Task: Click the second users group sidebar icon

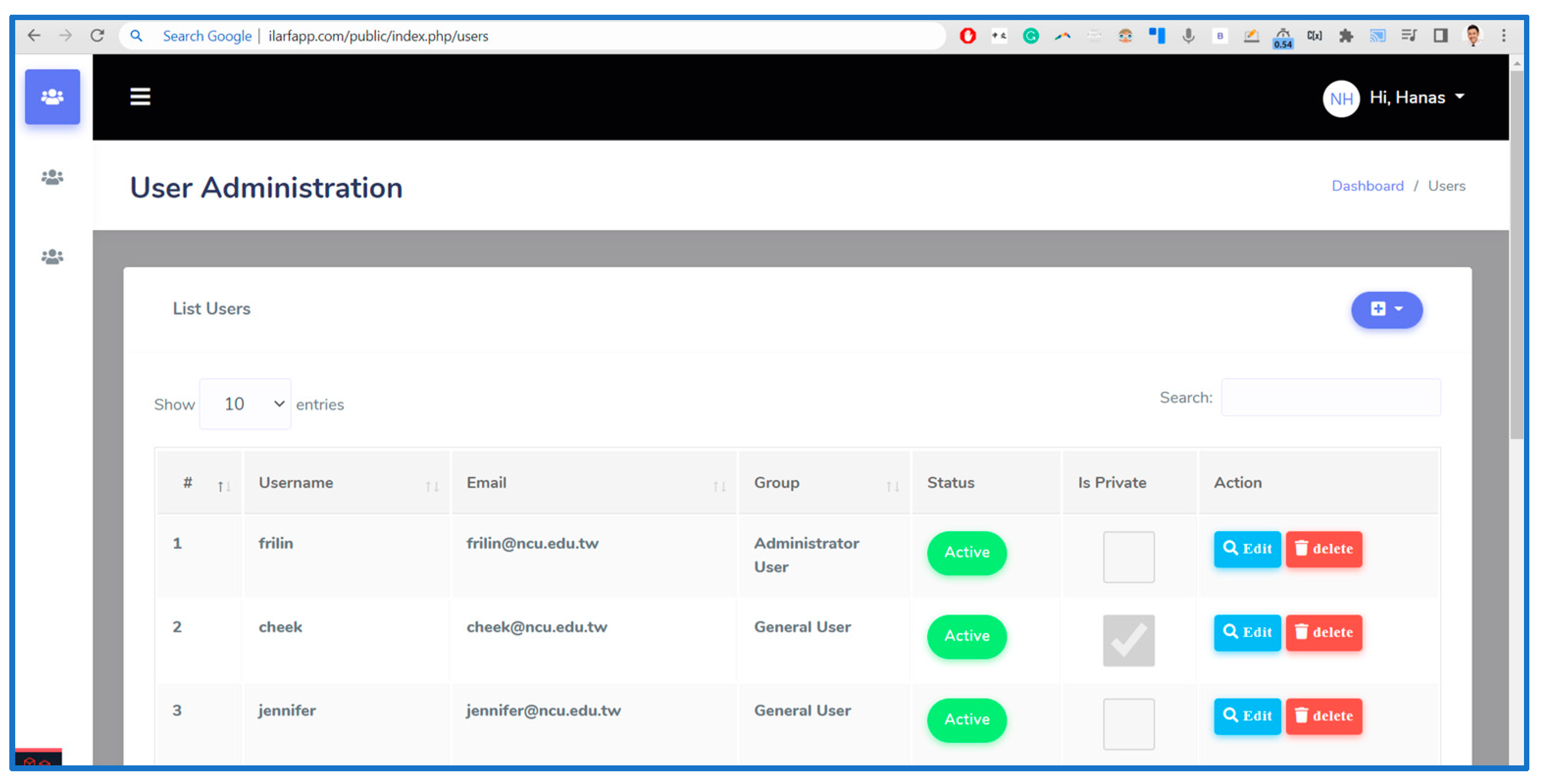Action: (52, 177)
